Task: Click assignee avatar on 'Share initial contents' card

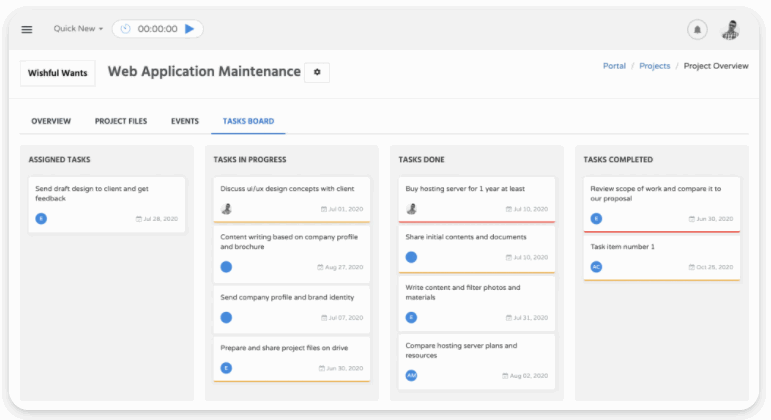Action: pos(412,257)
